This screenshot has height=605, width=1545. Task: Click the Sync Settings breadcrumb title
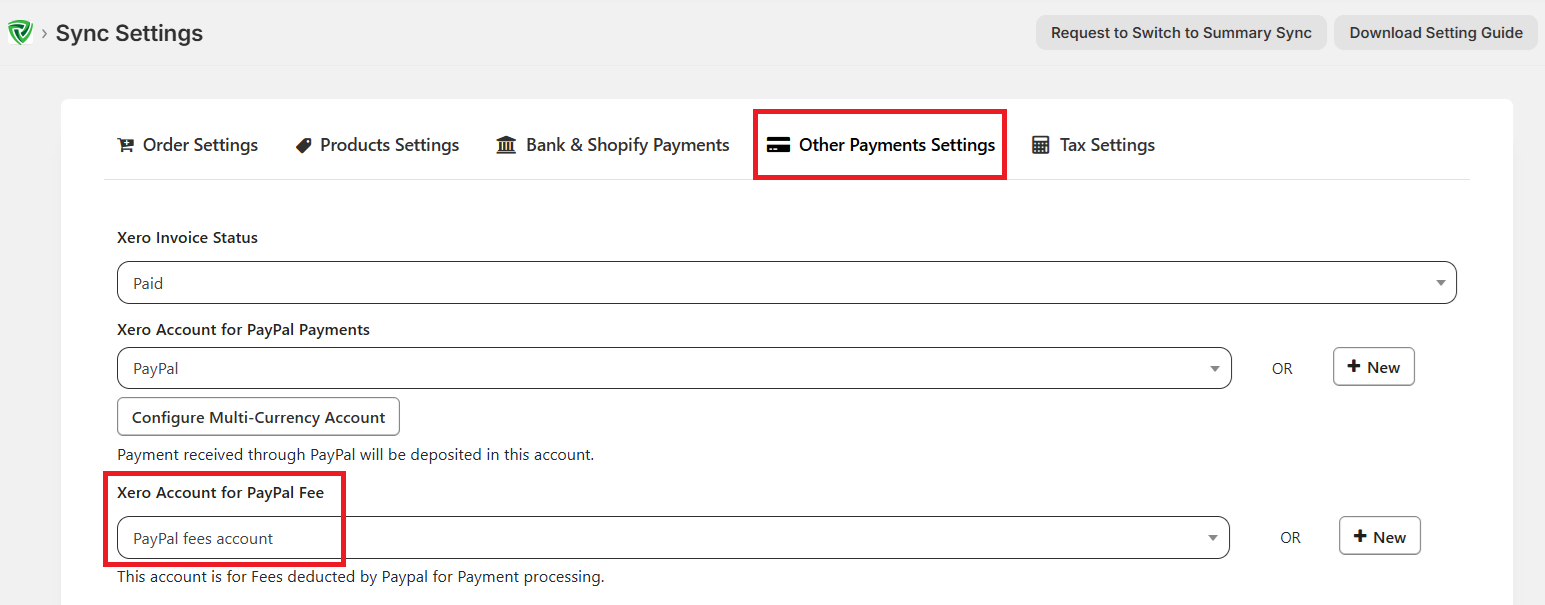point(129,32)
